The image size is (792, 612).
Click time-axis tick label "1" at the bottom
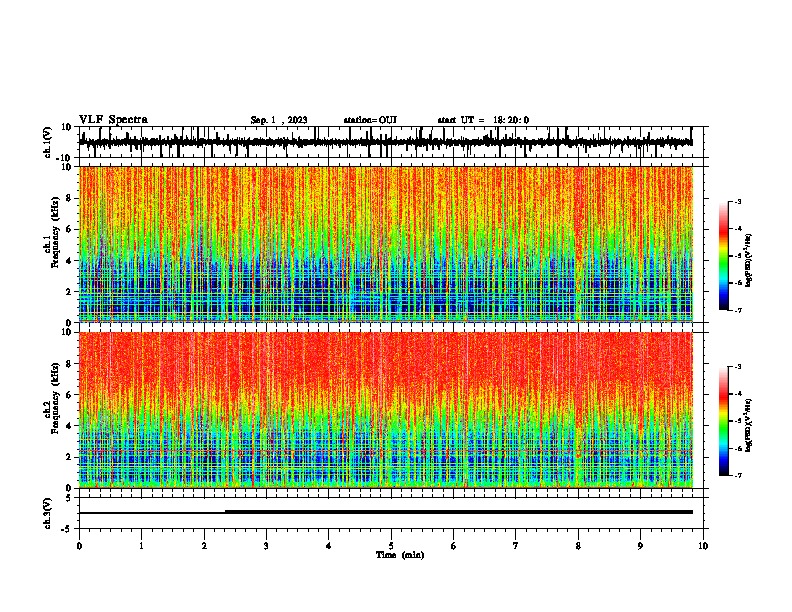coord(141,546)
